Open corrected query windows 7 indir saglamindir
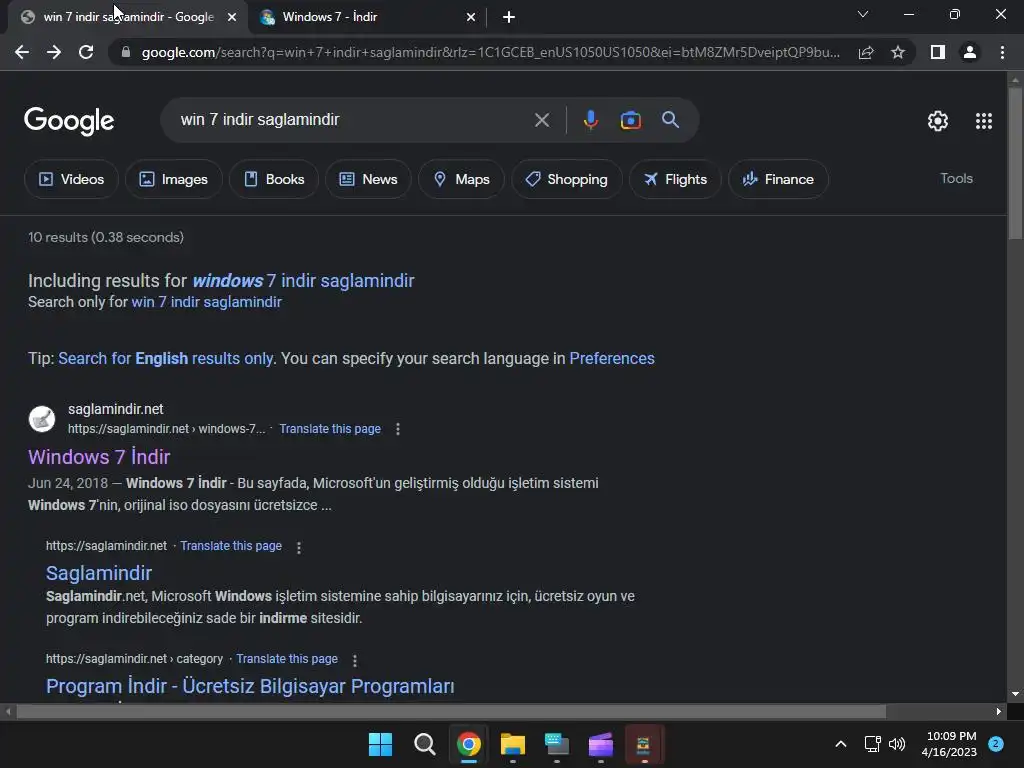 [303, 281]
